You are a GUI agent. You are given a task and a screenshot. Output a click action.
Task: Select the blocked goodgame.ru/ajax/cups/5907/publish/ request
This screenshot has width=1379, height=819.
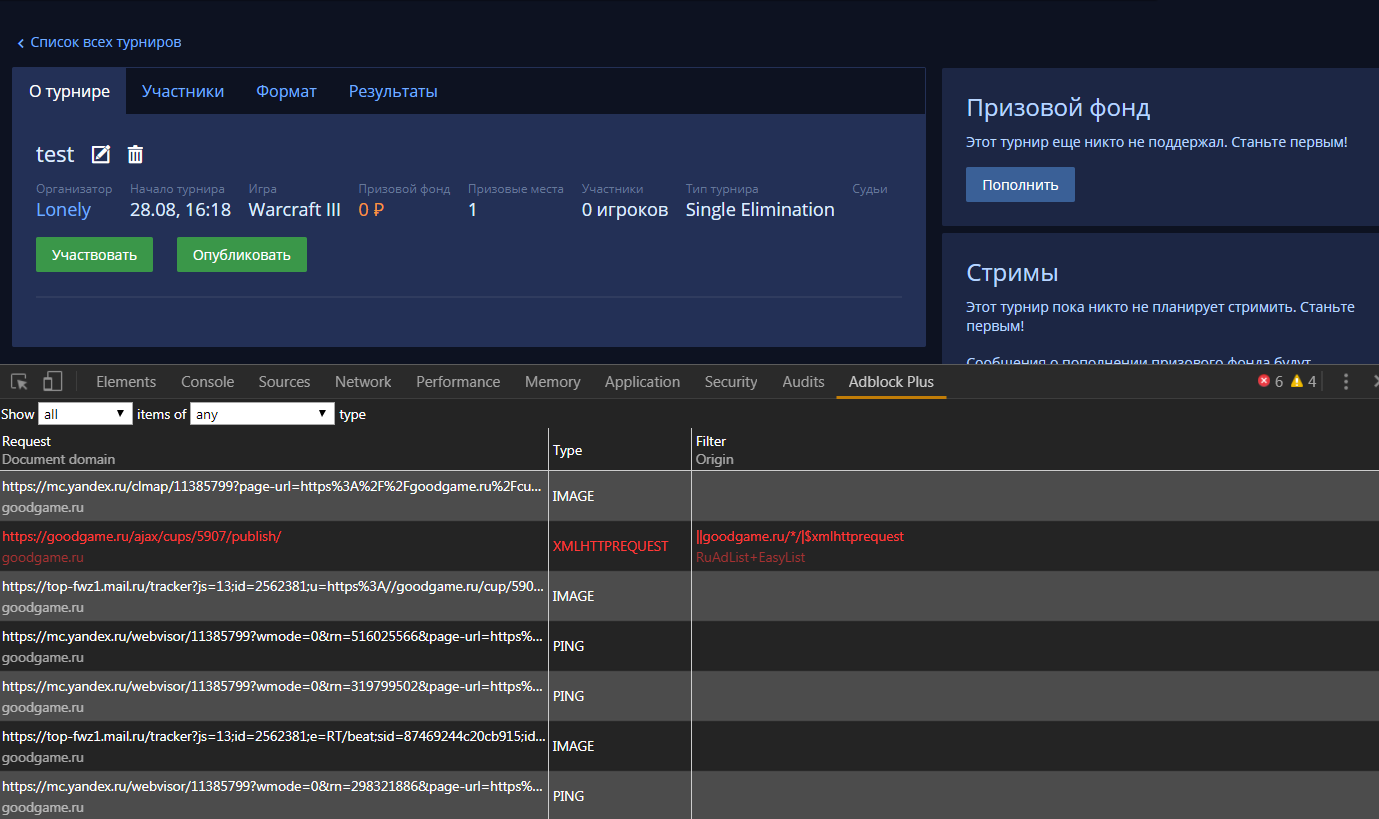[690, 546]
